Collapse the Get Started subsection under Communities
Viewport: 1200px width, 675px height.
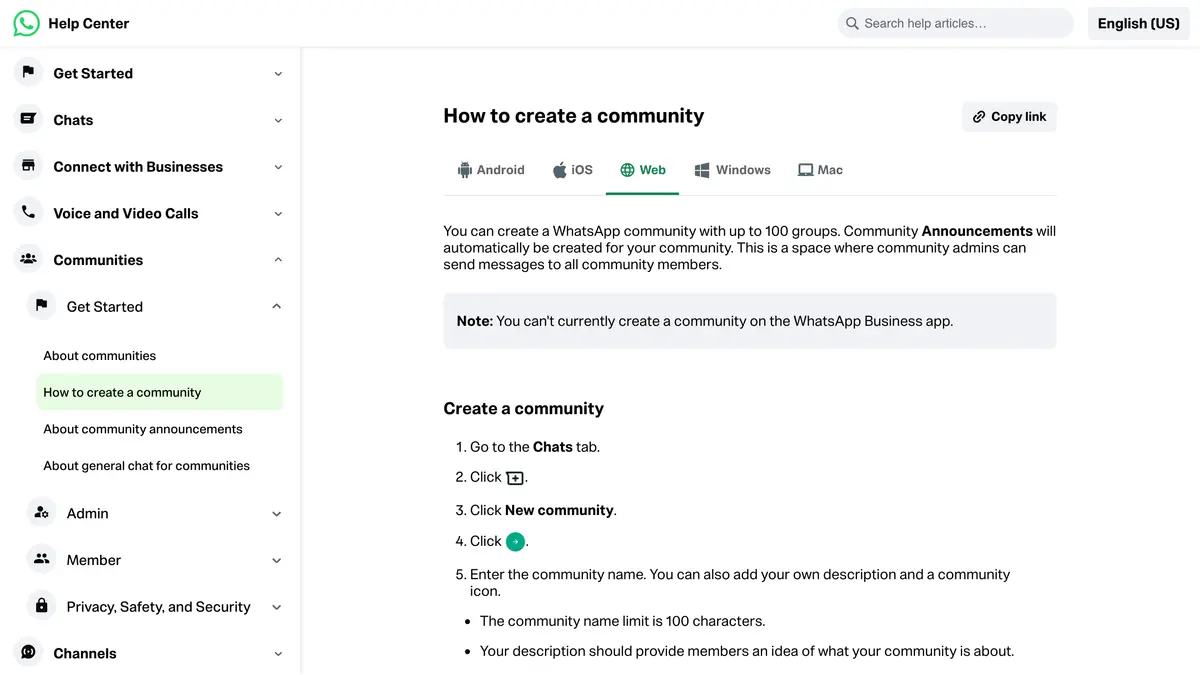[277, 306]
